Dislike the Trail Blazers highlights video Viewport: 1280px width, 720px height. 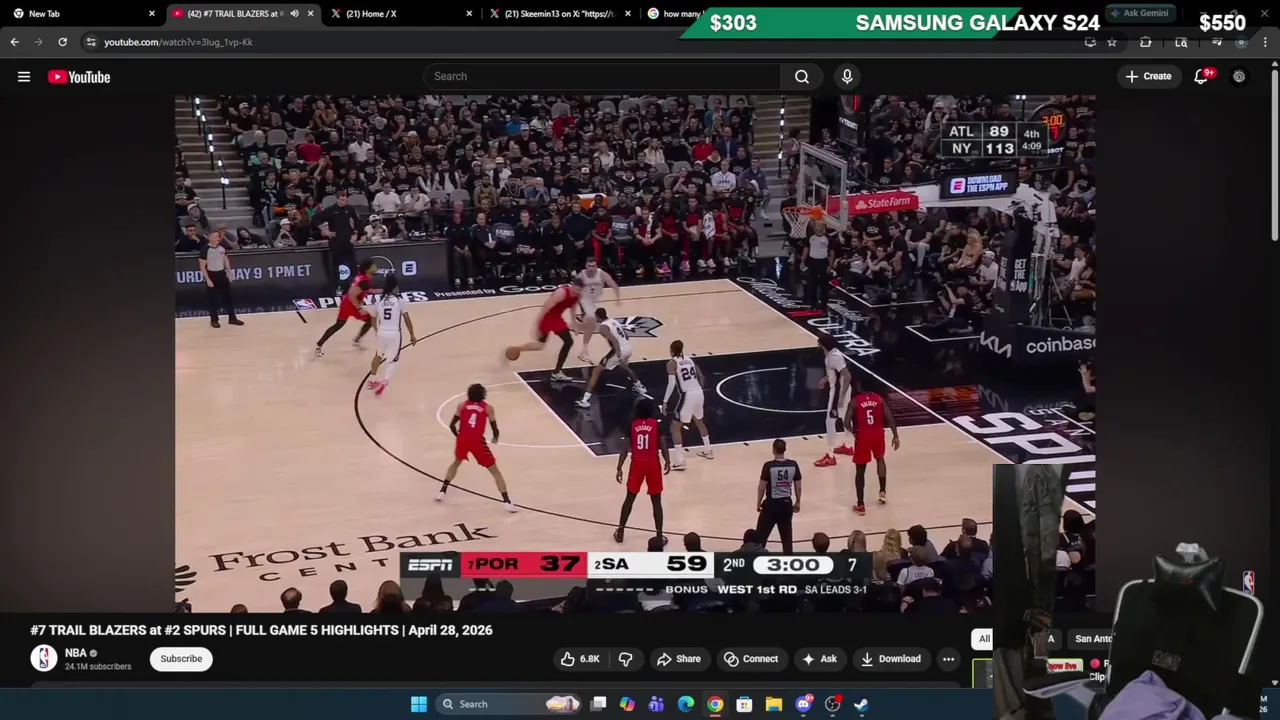coord(625,659)
